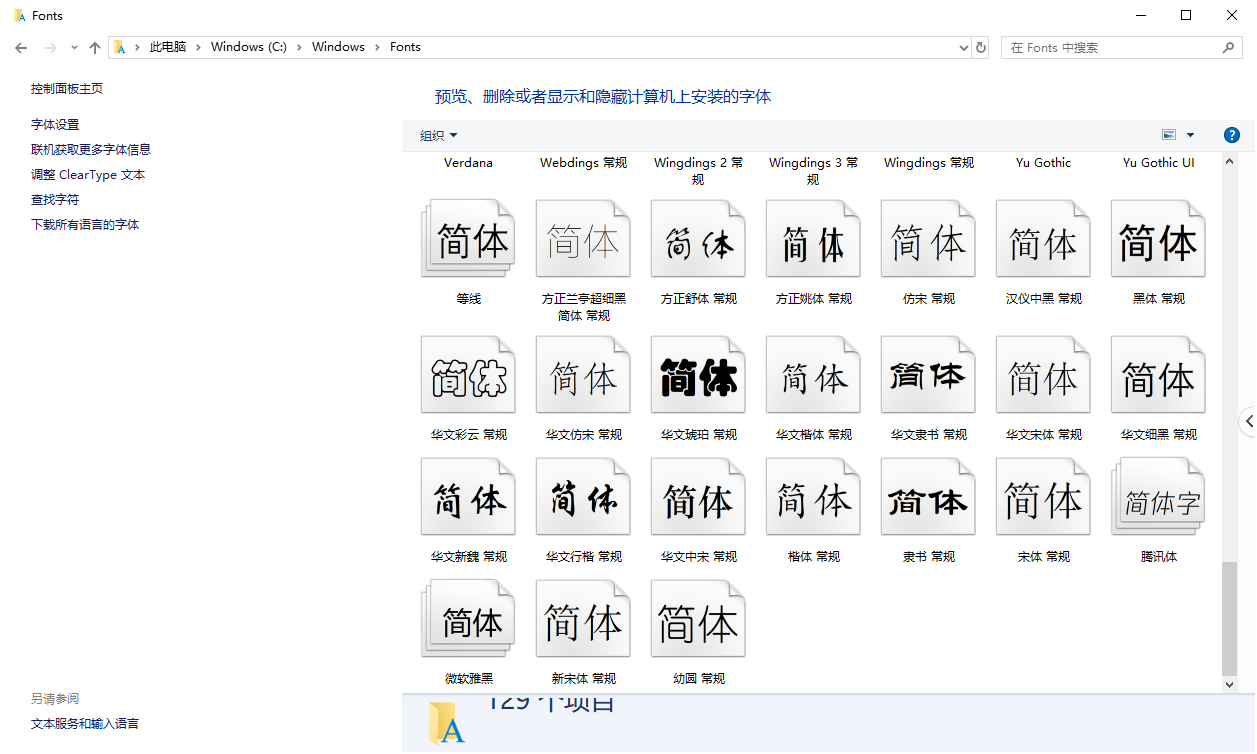Image resolution: width=1257 pixels, height=754 pixels.
Task: Select the 黑体 常规 font icon
Action: [x=1158, y=239]
